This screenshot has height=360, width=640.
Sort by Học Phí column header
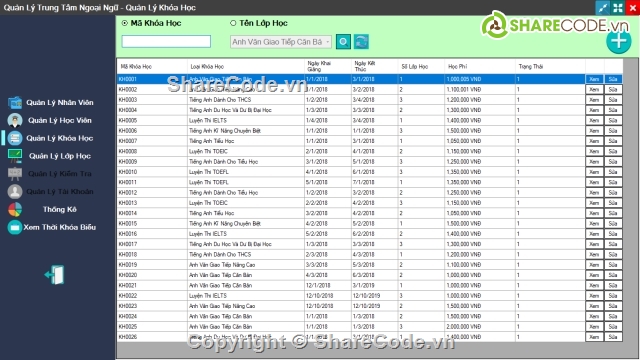click(480, 67)
